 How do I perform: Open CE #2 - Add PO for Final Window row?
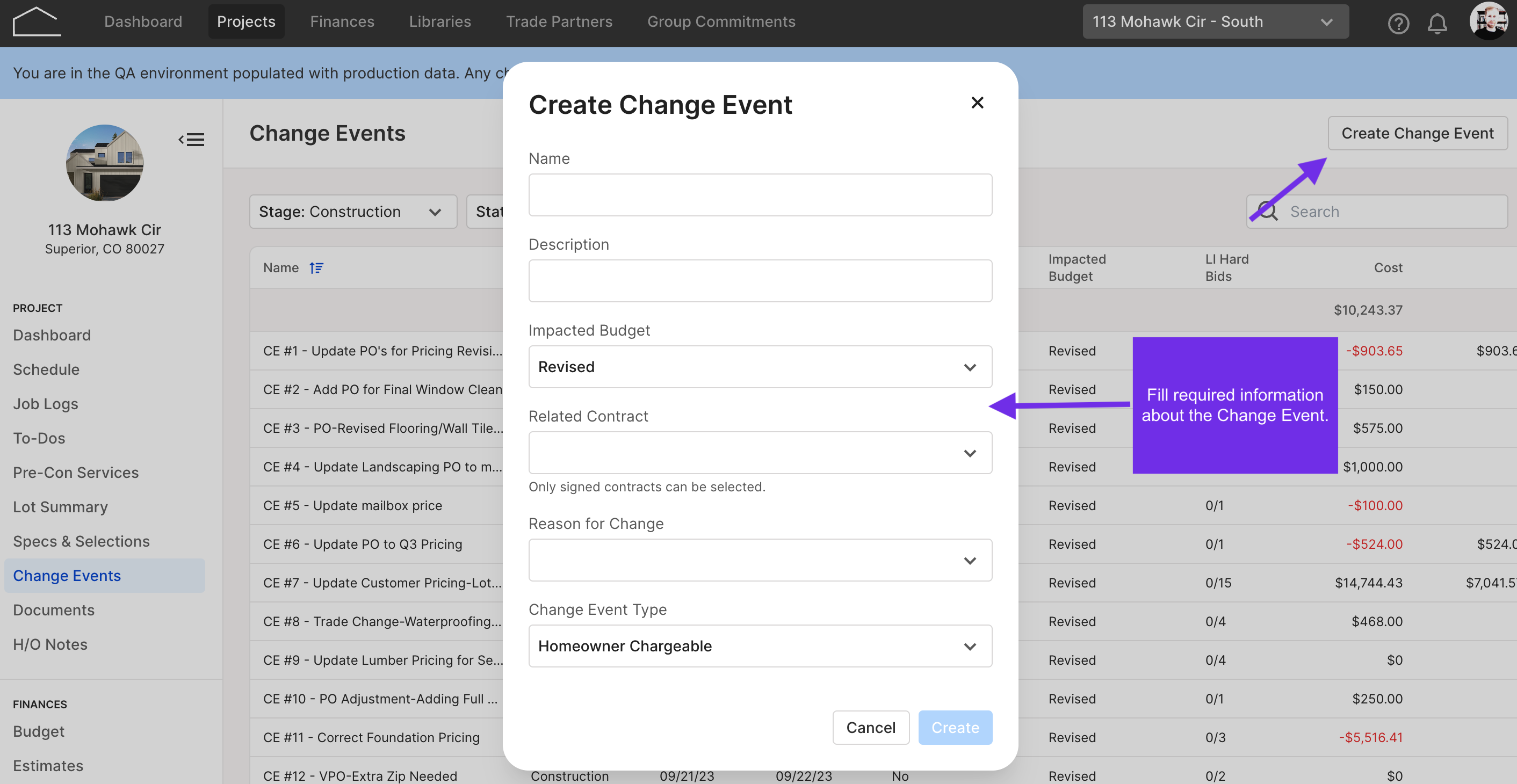tap(383, 389)
